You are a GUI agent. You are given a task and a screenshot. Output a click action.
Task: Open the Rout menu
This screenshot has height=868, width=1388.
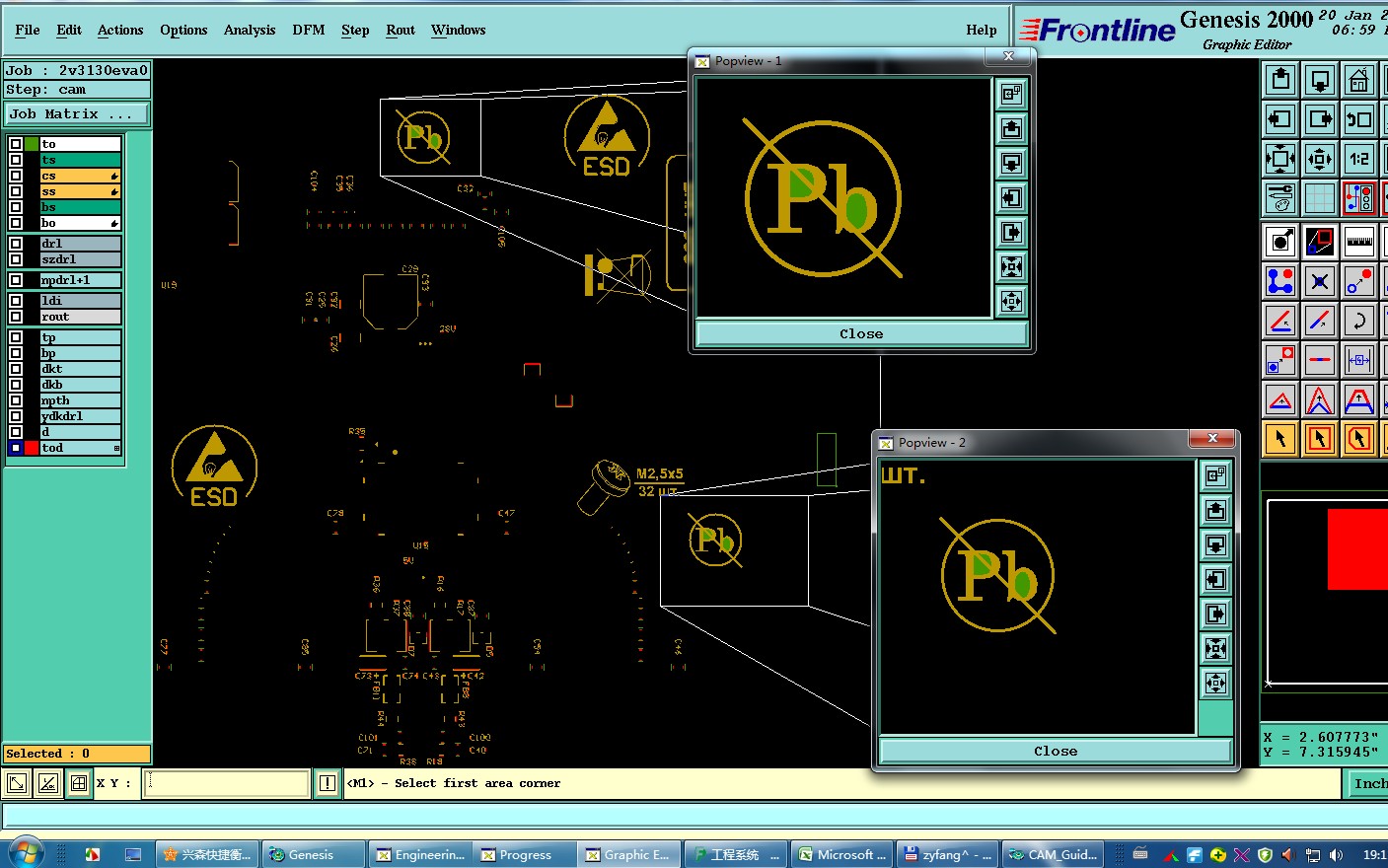pos(401,30)
